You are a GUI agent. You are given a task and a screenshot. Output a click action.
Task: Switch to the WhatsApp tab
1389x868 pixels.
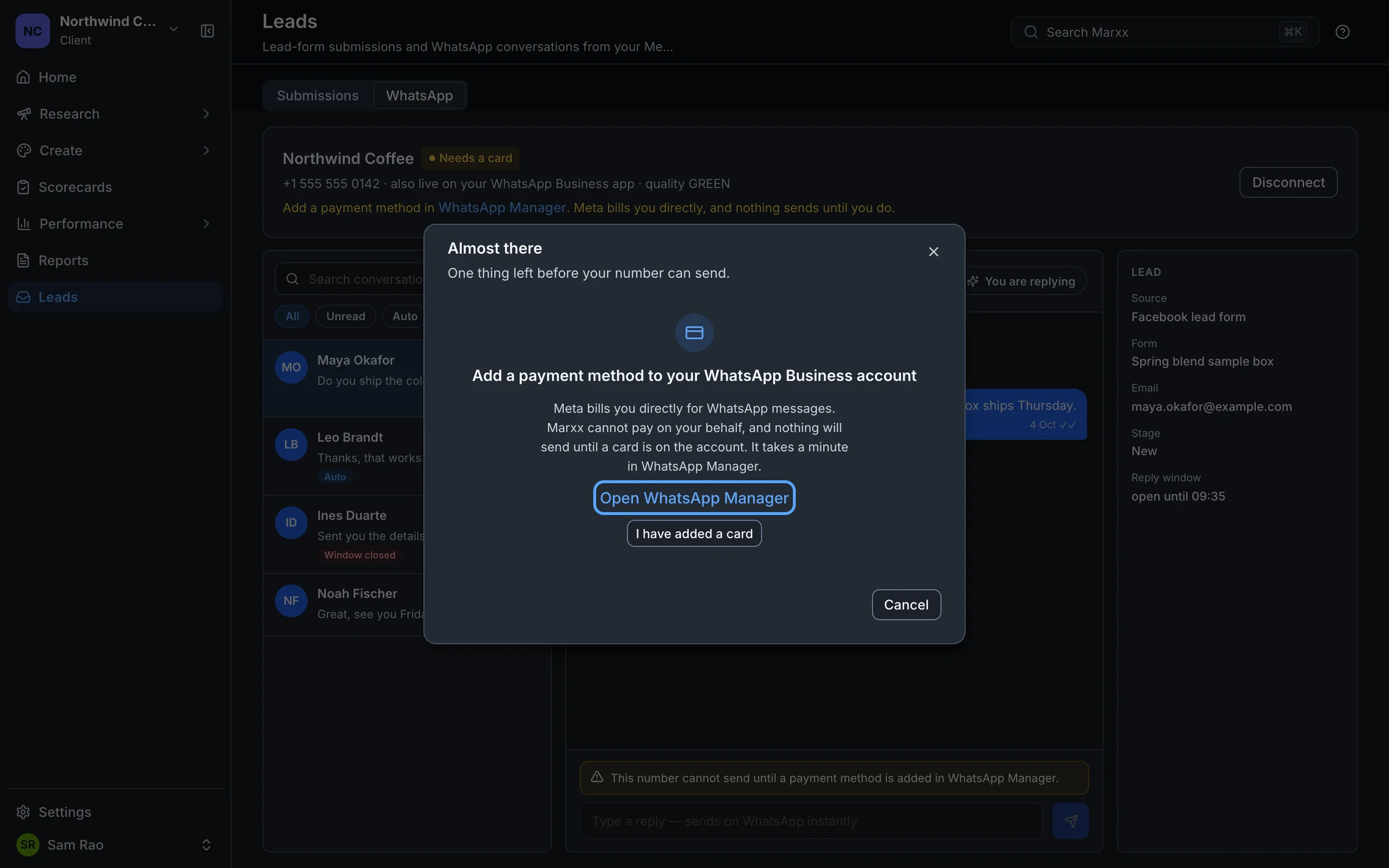[x=419, y=95]
